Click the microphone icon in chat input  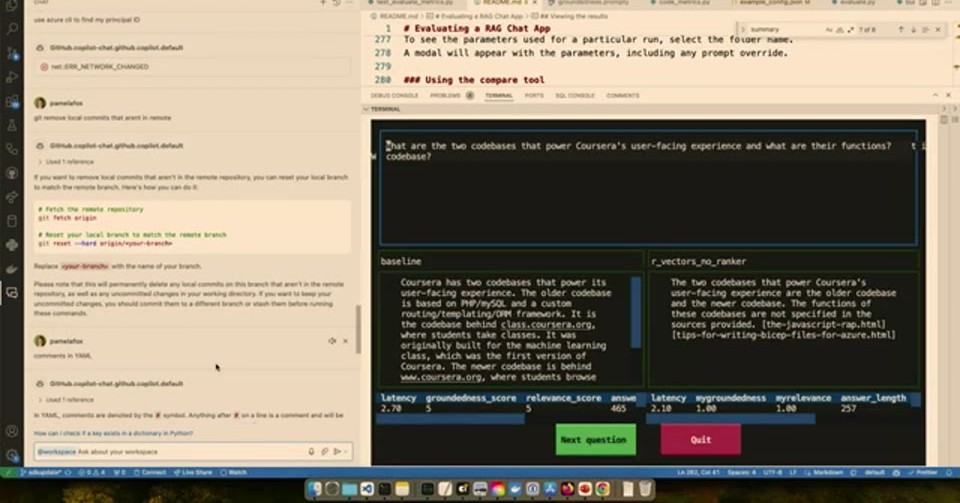(x=311, y=452)
